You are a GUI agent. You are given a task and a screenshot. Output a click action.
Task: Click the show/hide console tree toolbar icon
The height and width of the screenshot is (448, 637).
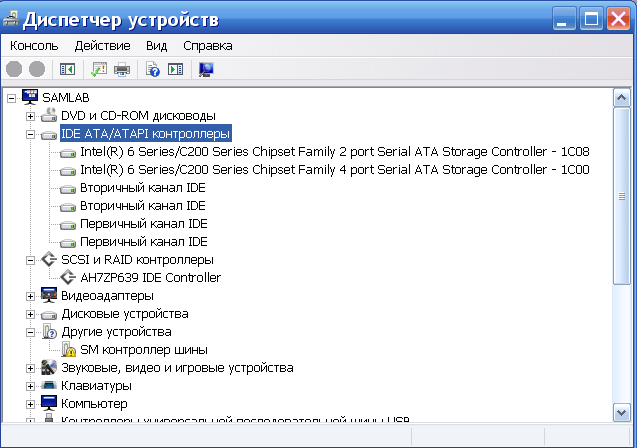(67, 69)
